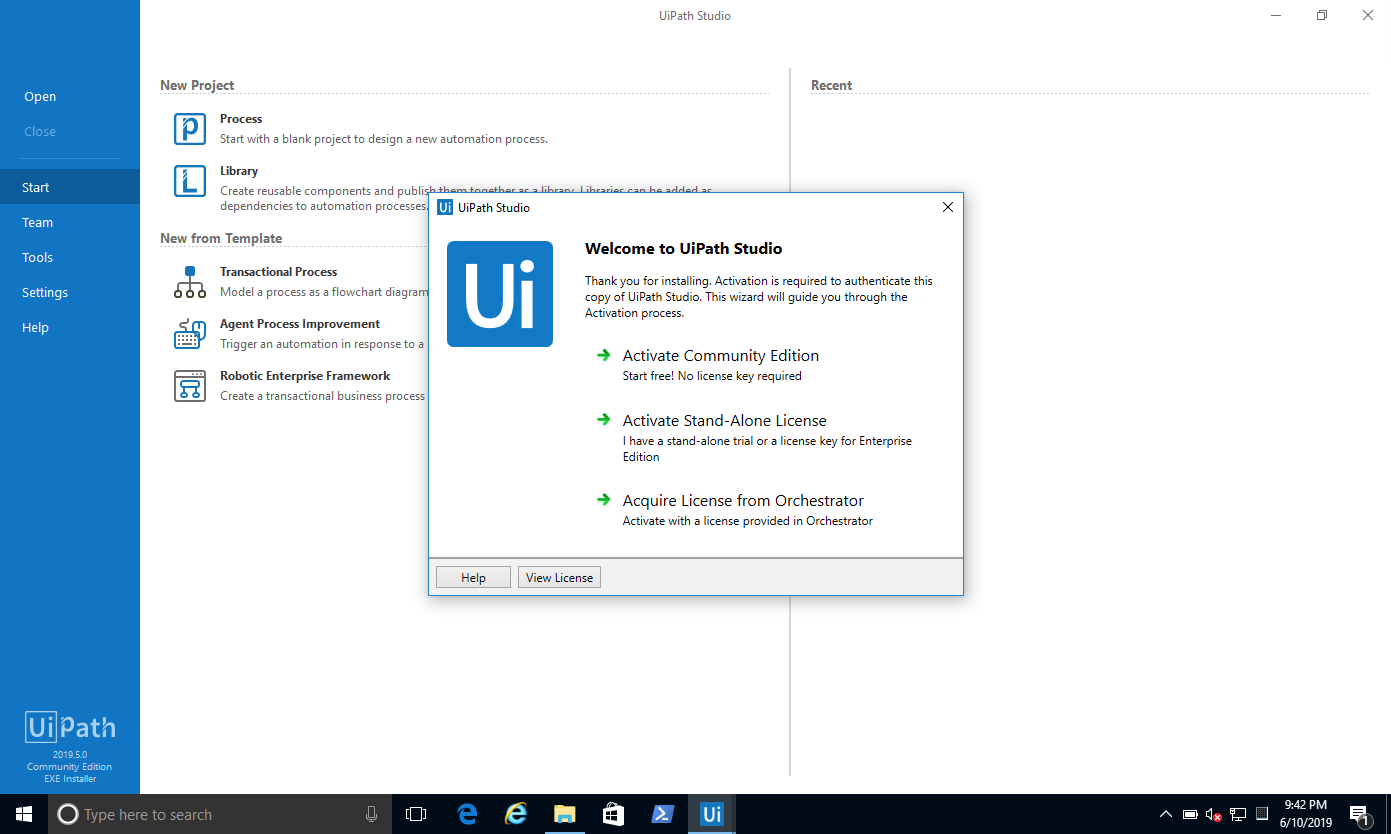Click the 'New Project' section heading
Screen dimensions: 1391x834
point(197,85)
